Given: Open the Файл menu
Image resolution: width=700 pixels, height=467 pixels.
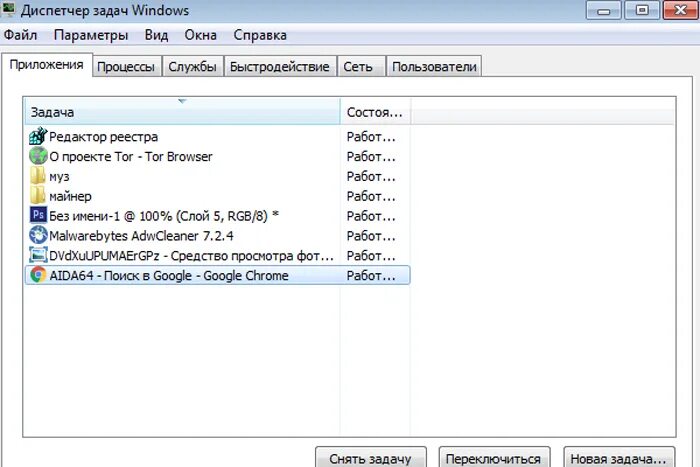Looking at the screenshot, I should tap(20, 35).
